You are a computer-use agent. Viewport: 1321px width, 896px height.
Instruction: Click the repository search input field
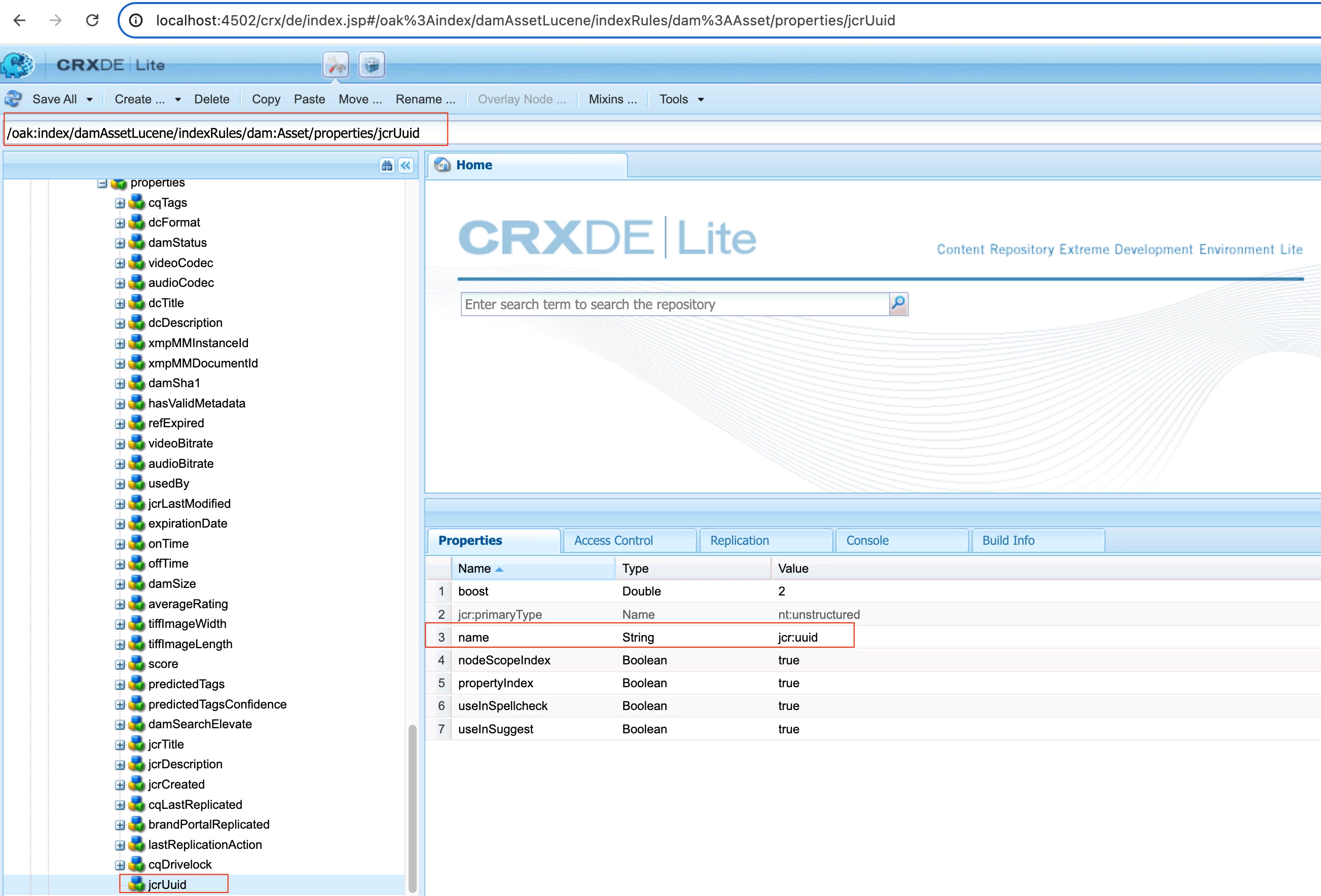click(x=674, y=305)
